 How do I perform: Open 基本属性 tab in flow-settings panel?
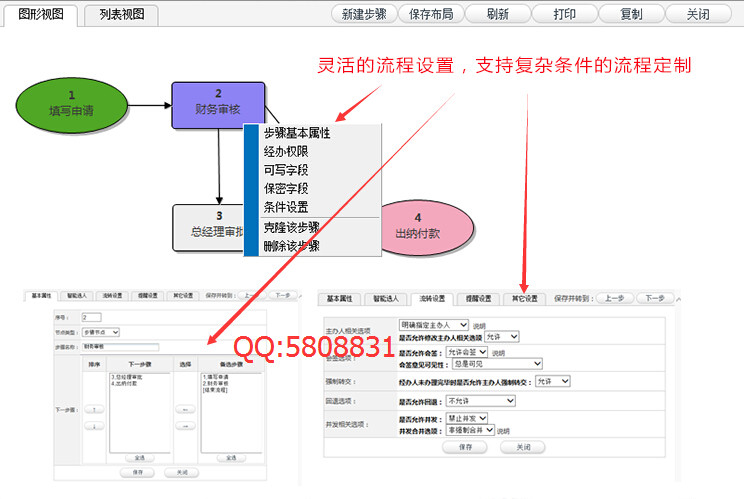pos(340,299)
